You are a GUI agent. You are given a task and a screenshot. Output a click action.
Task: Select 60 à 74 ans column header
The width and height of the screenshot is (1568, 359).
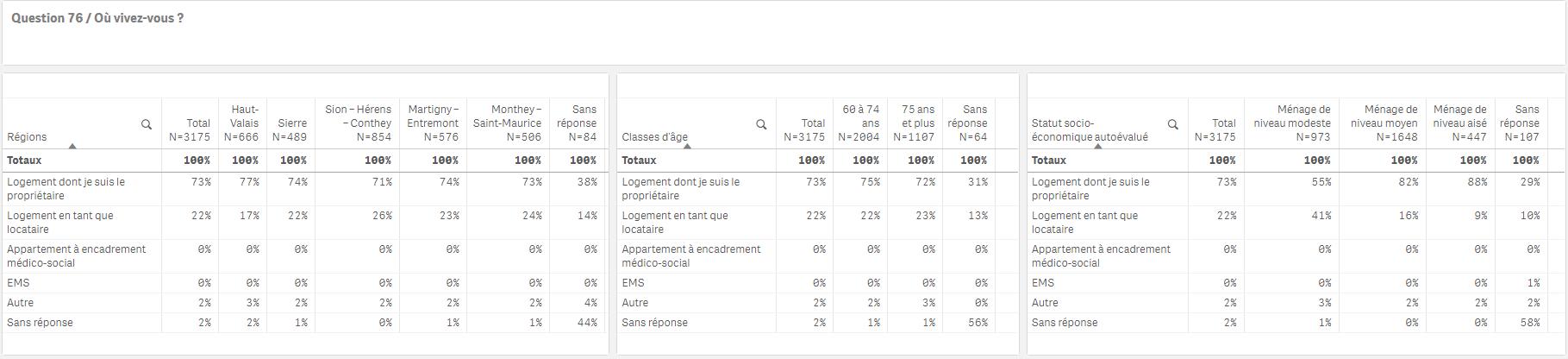click(x=859, y=123)
